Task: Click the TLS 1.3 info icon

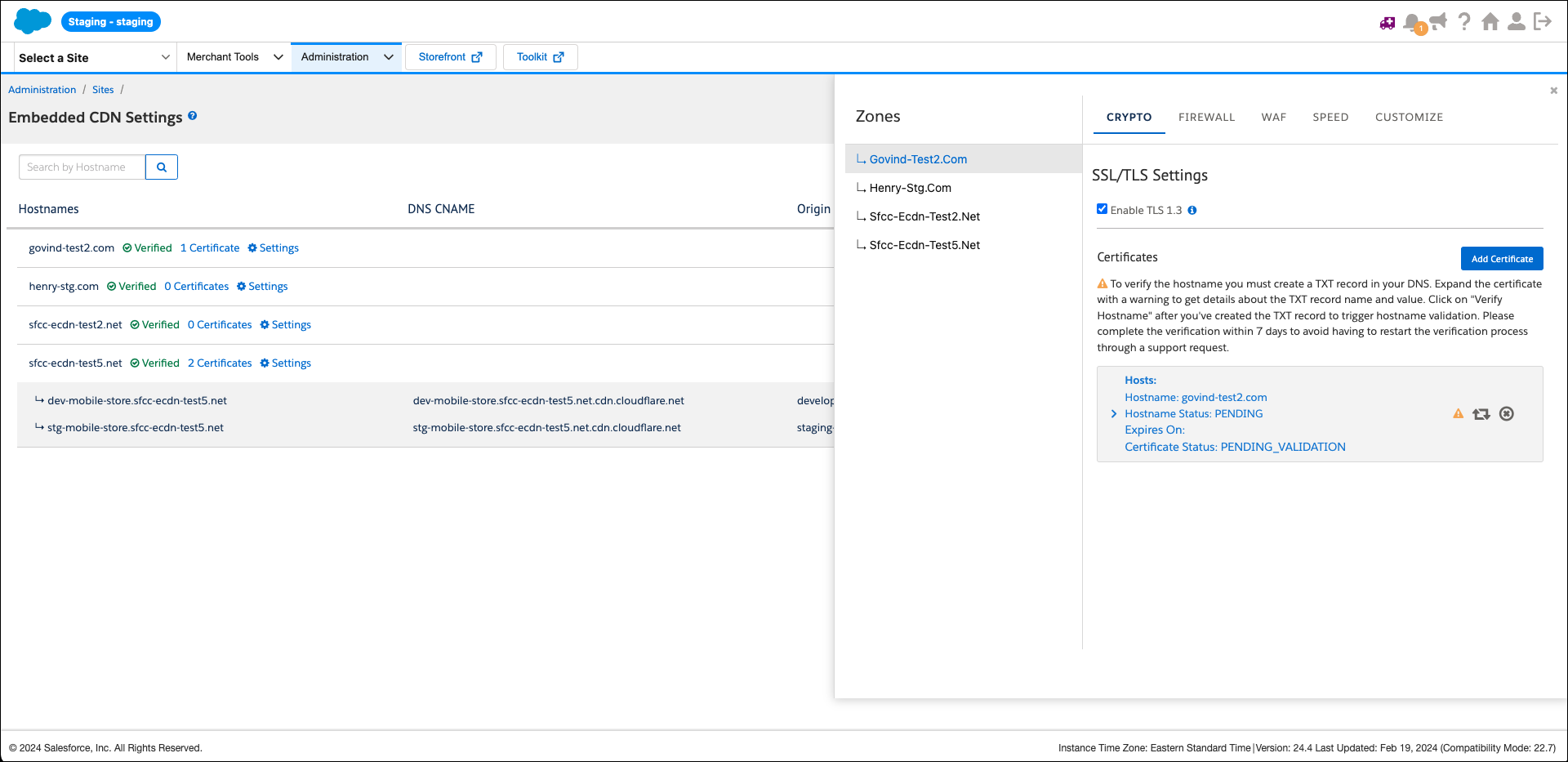Action: point(1192,211)
